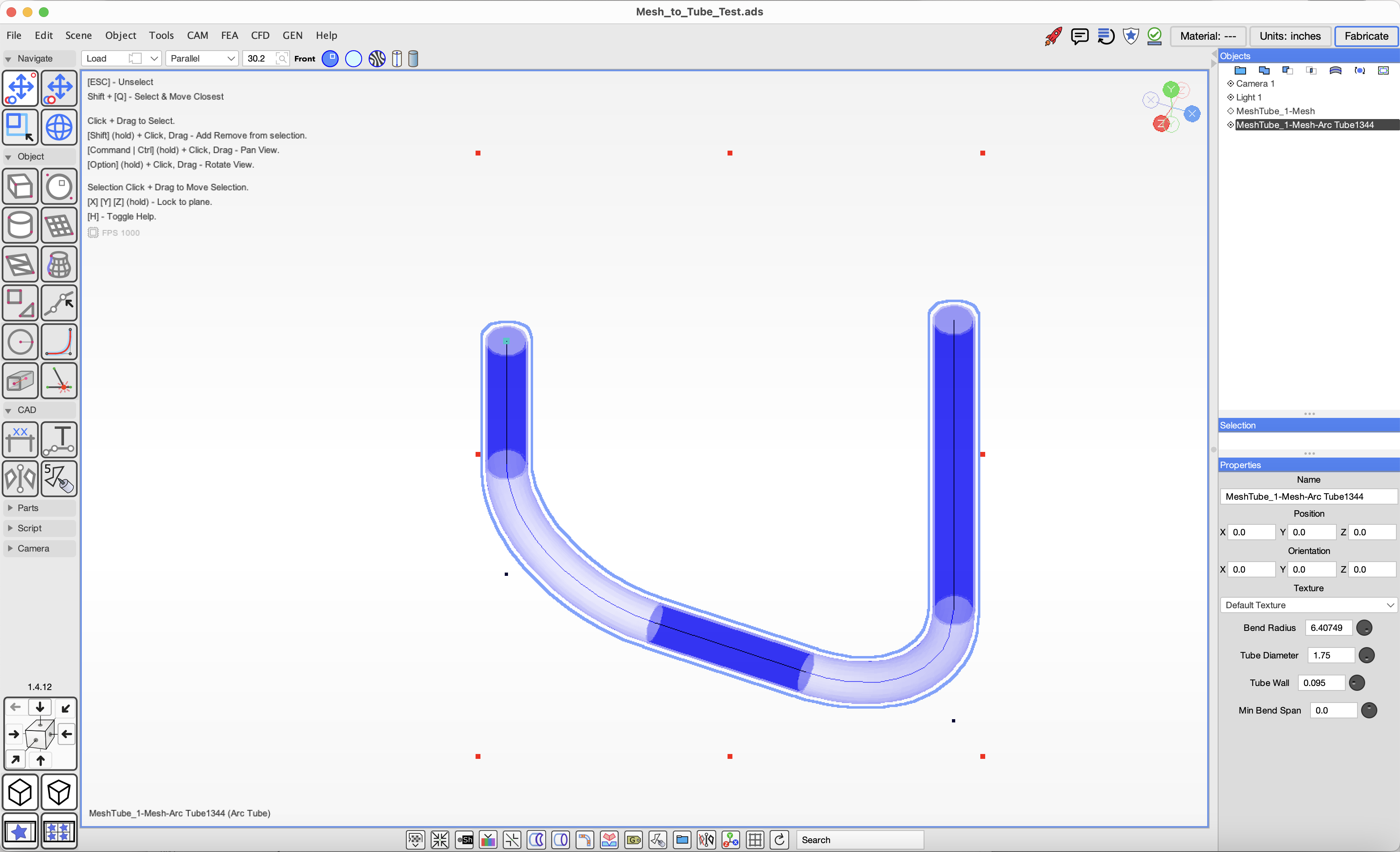Viewport: 1400px width, 852px height.
Task: Click the grid icon in bottom toolbar
Action: 755,839
